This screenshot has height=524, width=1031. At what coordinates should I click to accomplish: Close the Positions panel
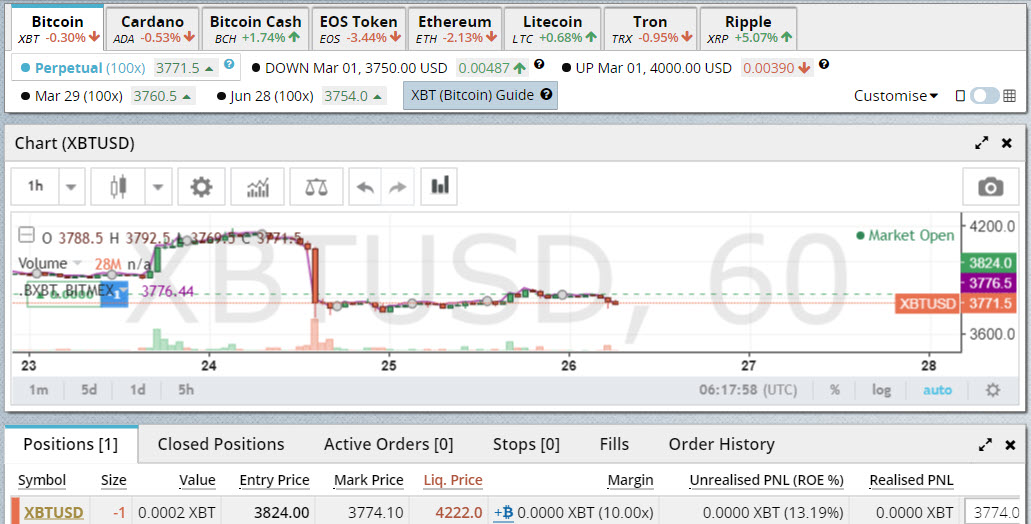(1011, 445)
